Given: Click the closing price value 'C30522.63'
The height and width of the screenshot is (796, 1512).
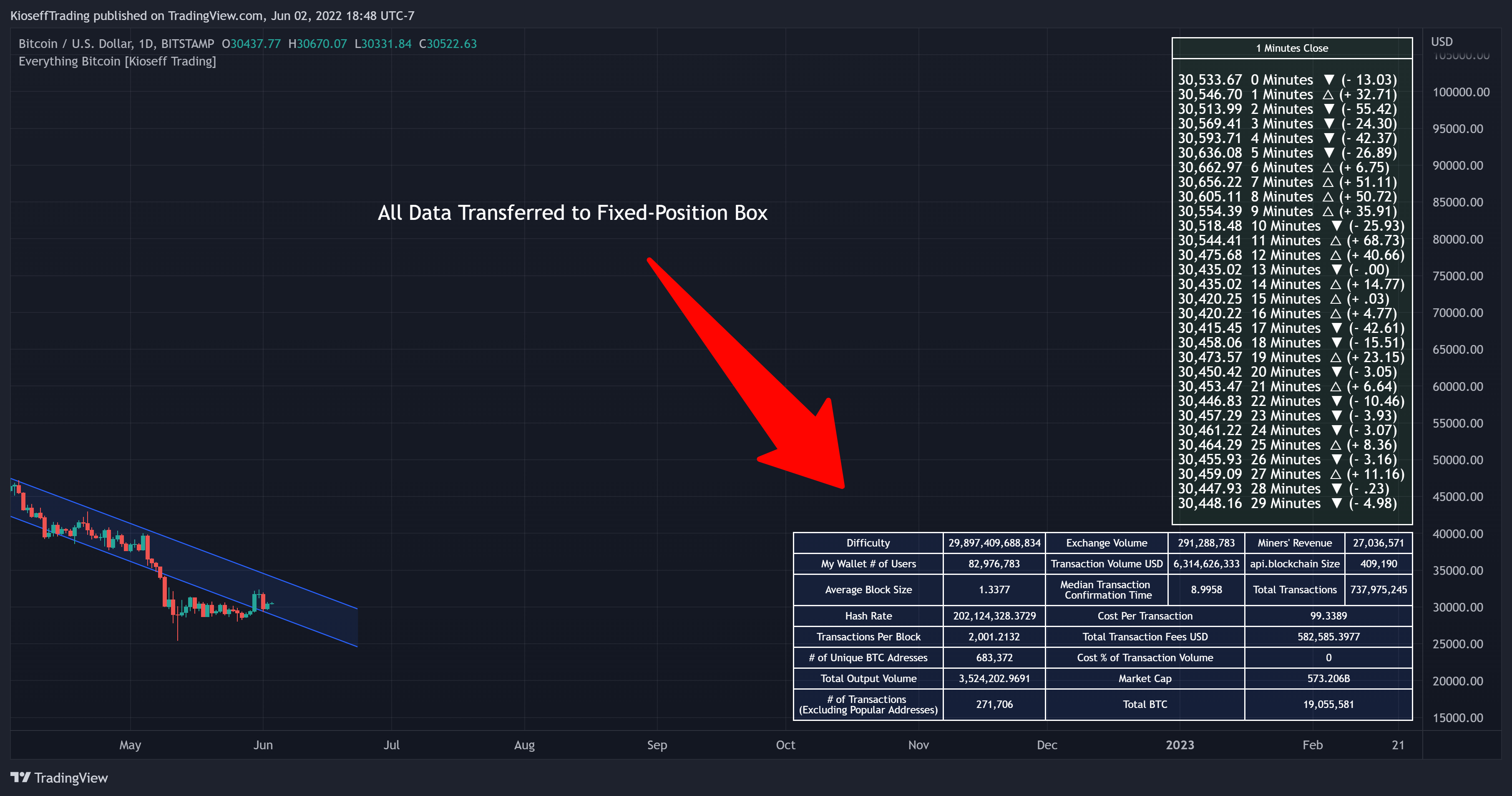Looking at the screenshot, I should coord(448,43).
